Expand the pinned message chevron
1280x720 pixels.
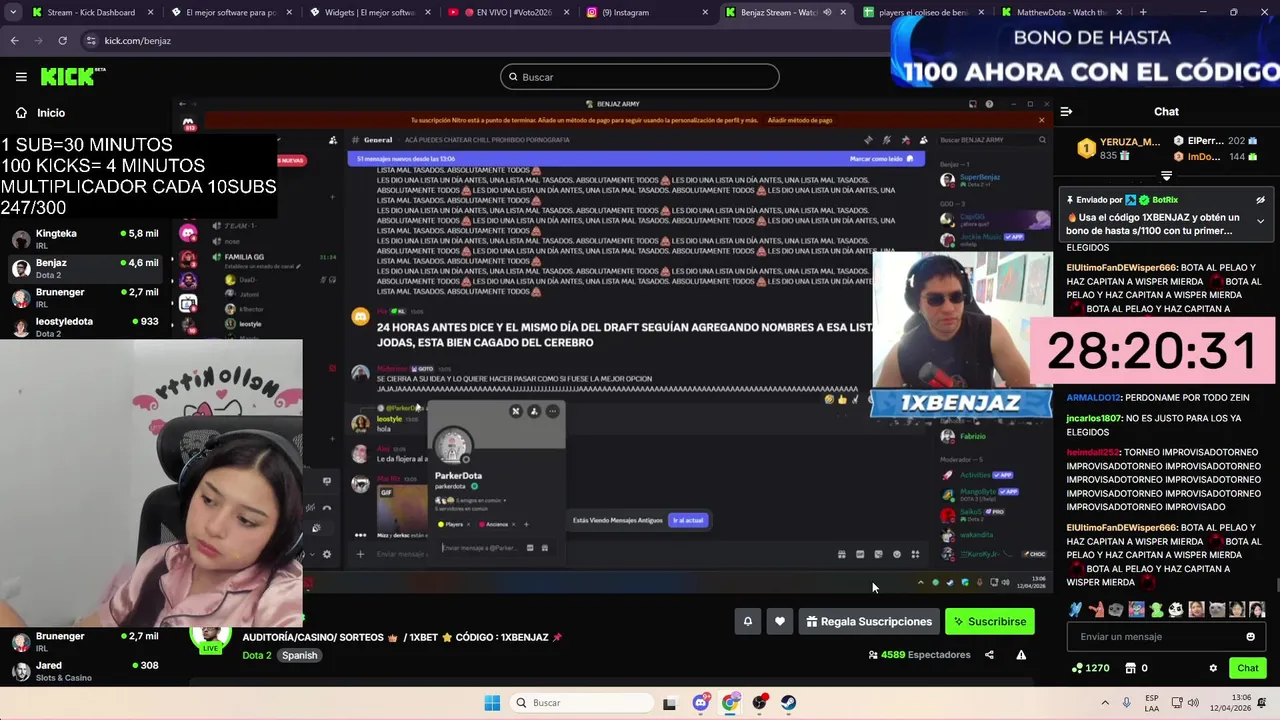(1260, 221)
